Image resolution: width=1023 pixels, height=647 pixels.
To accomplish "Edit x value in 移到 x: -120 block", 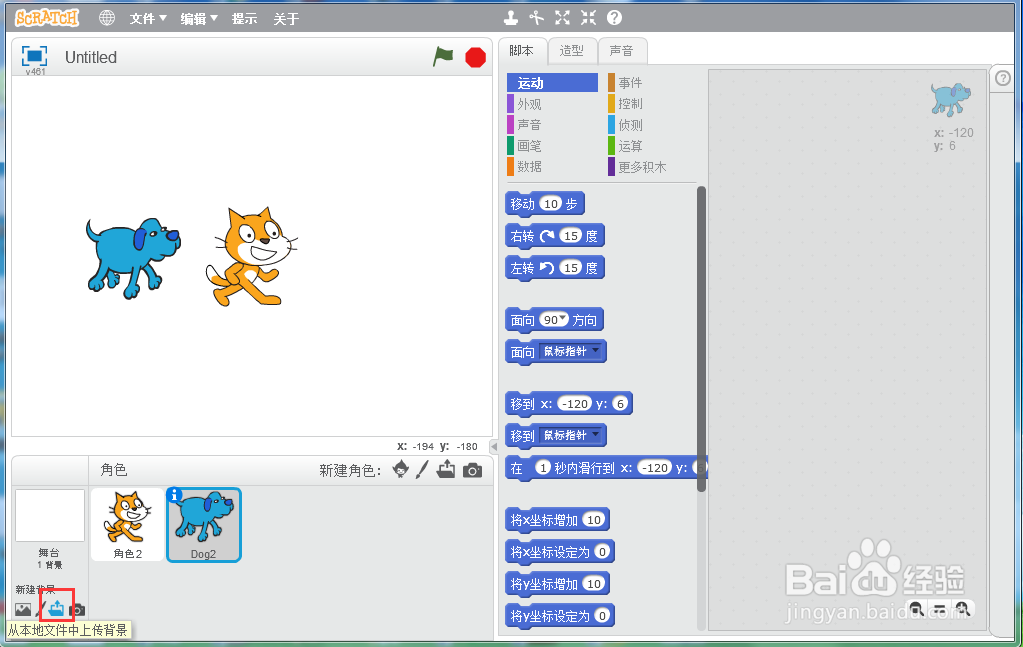I will (575, 404).
